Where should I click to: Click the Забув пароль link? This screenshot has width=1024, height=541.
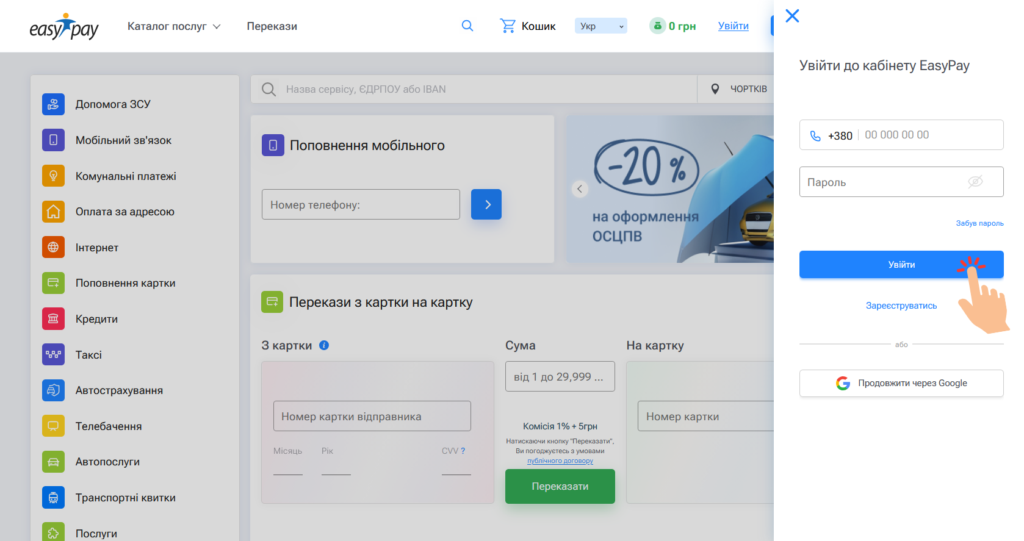tap(979, 223)
